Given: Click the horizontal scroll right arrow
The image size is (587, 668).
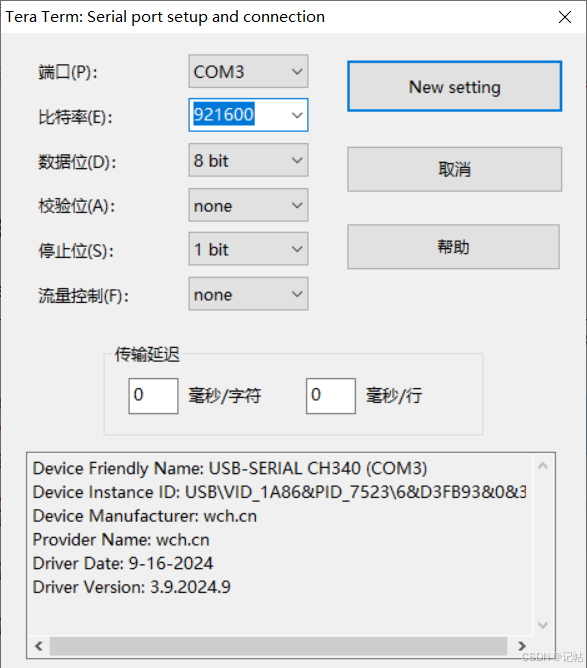Looking at the screenshot, I should (x=522, y=646).
